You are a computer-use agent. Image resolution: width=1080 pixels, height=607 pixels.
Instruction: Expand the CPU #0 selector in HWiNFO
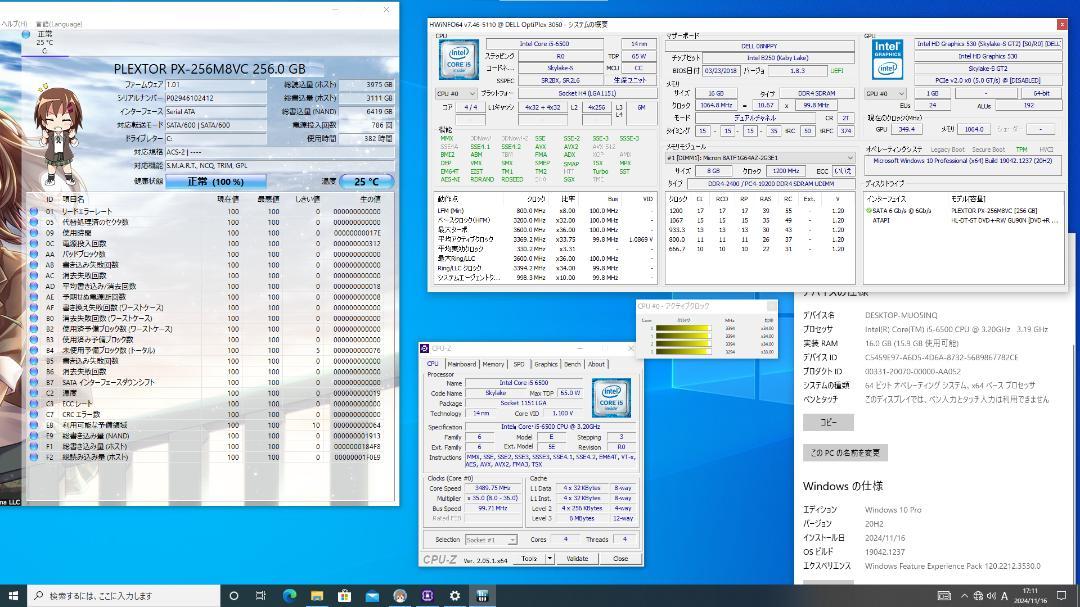(x=456, y=94)
